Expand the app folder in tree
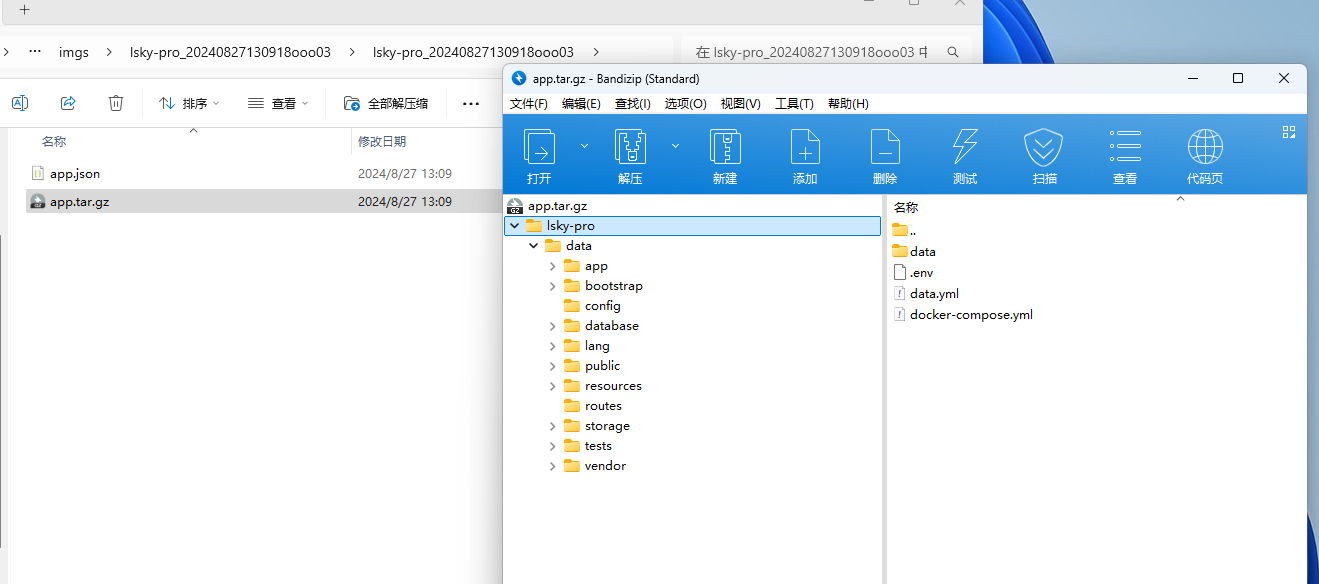 click(553, 266)
